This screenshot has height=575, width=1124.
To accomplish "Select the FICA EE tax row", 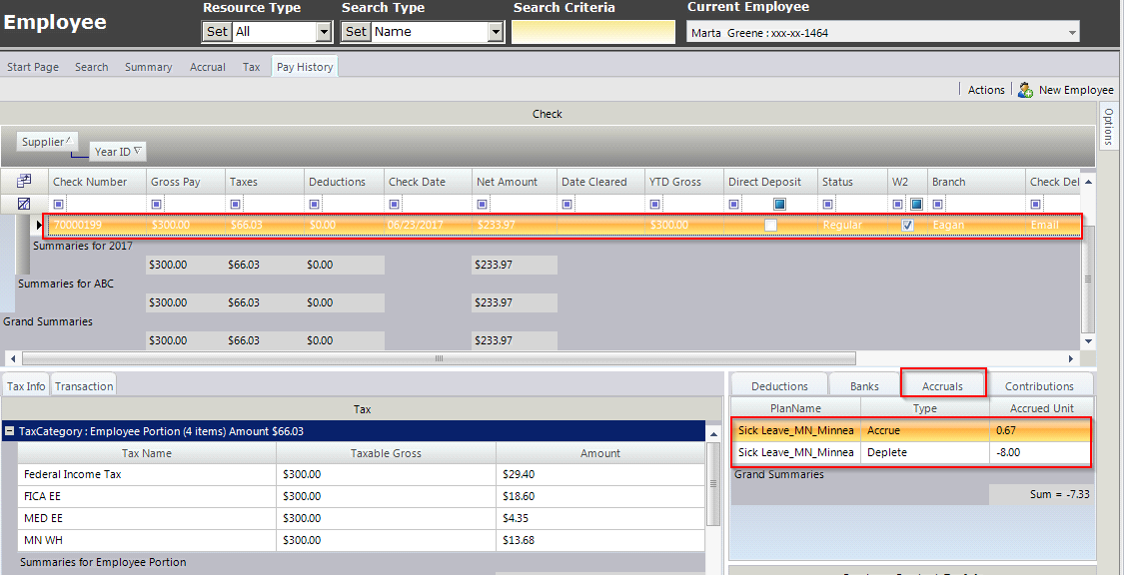I will tap(361, 495).
